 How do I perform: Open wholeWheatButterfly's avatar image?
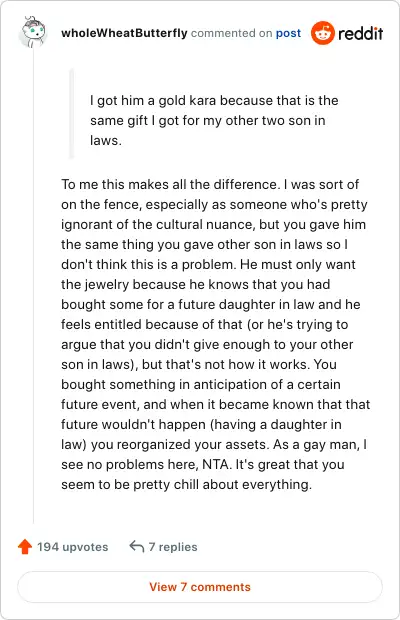[x=33, y=32]
